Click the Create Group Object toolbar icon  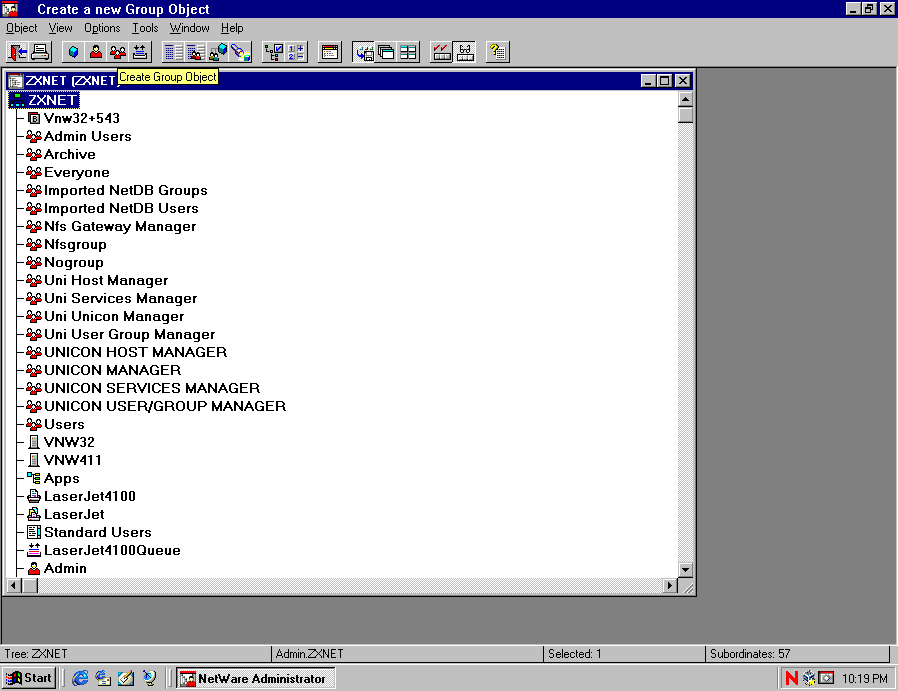117,52
